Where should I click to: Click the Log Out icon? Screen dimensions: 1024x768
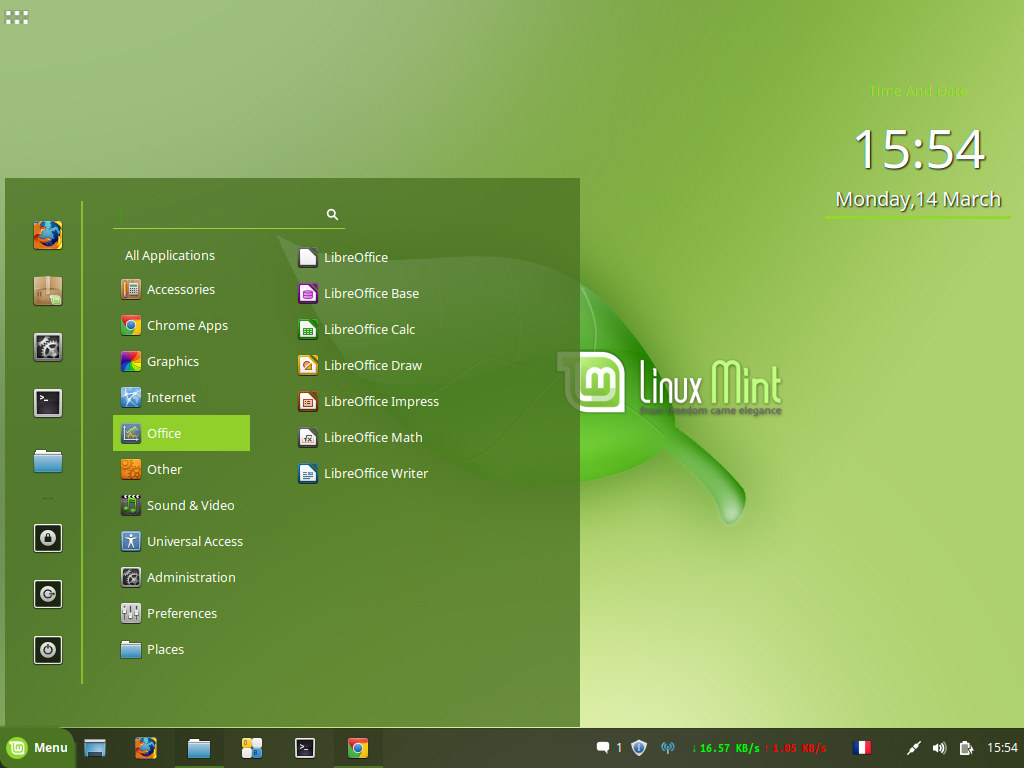48,594
